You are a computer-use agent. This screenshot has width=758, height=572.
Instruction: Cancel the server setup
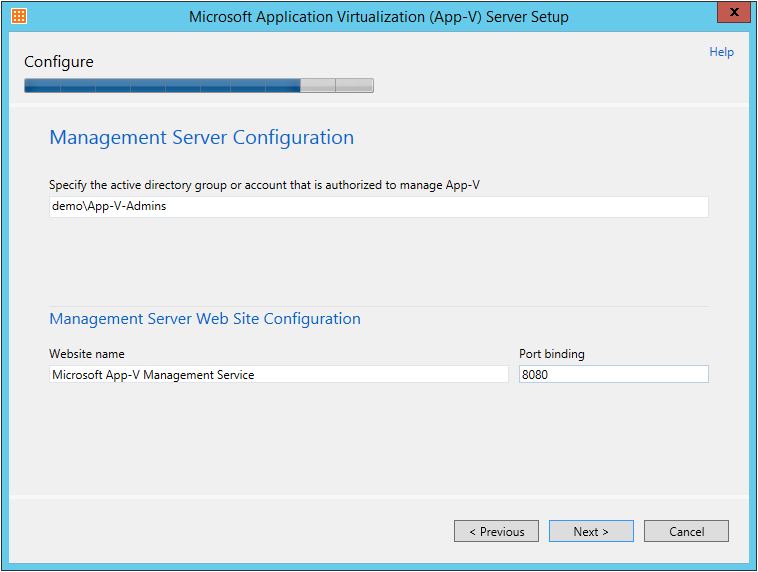pos(686,531)
